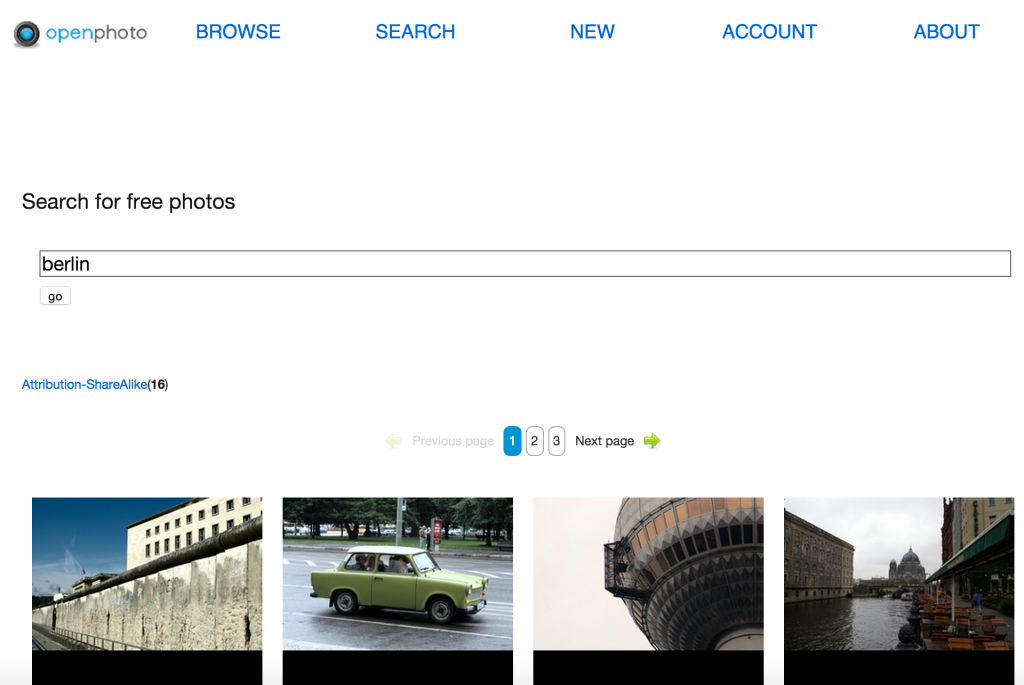
Task: Open the ACCOUNT menu item
Action: click(x=769, y=31)
